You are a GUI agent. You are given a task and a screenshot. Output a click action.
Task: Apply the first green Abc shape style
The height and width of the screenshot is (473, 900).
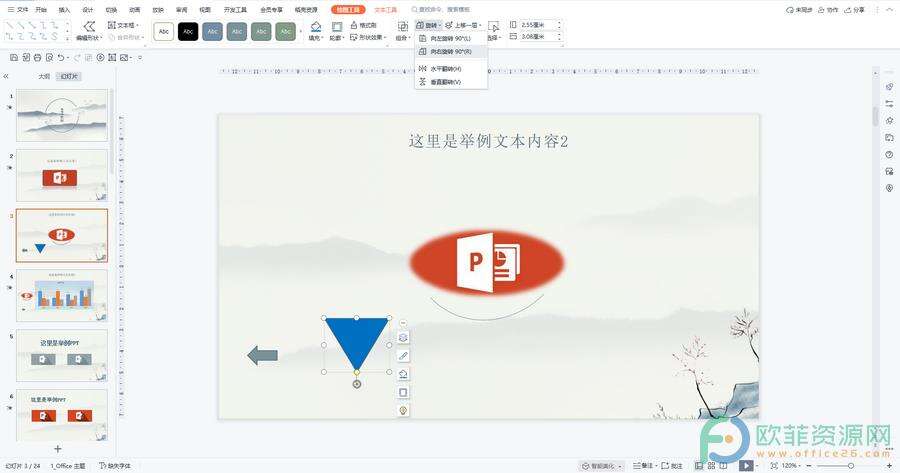(x=261, y=32)
